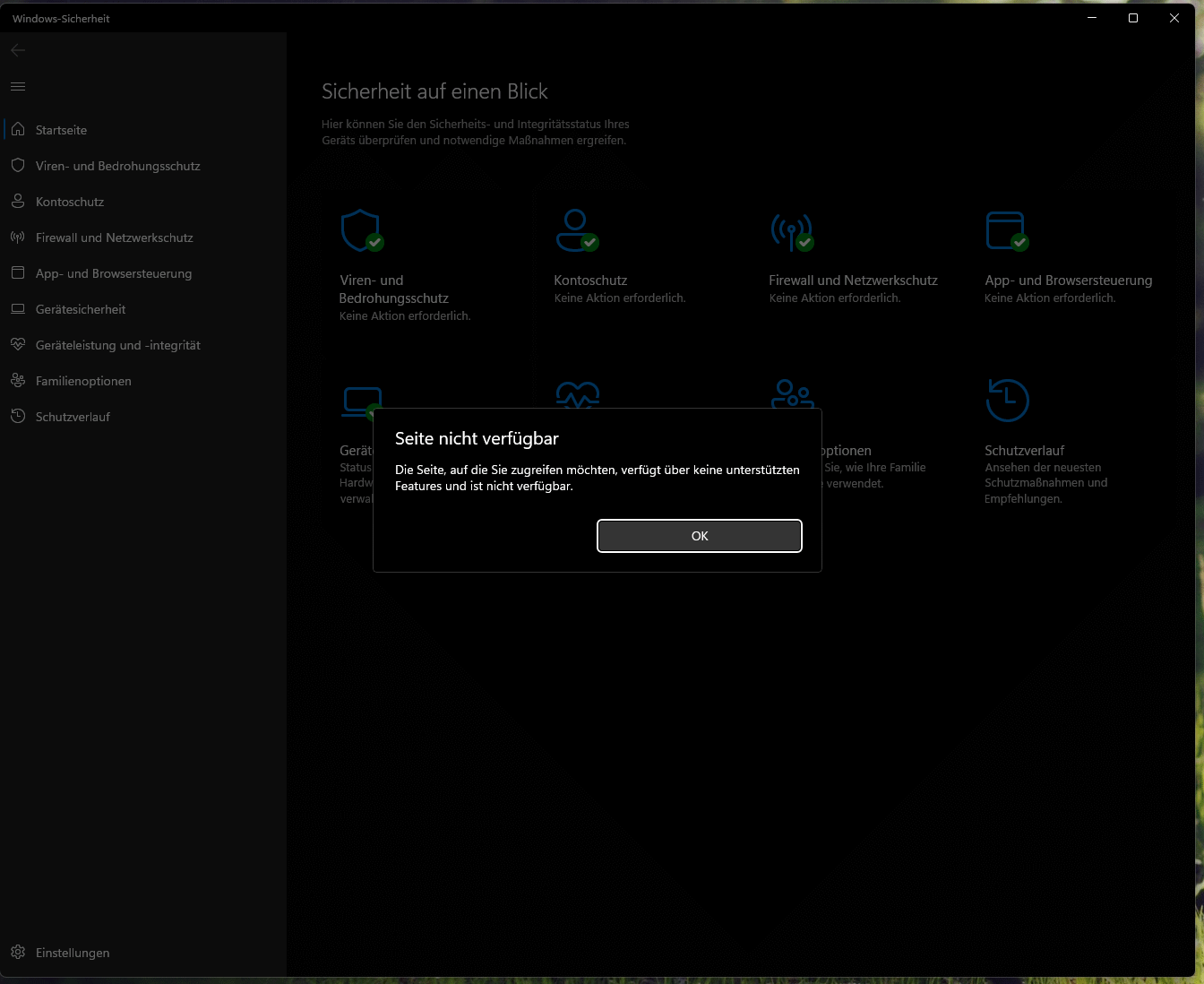Select Startseite in the sidebar
This screenshot has width=1204, height=984.
click(x=61, y=130)
